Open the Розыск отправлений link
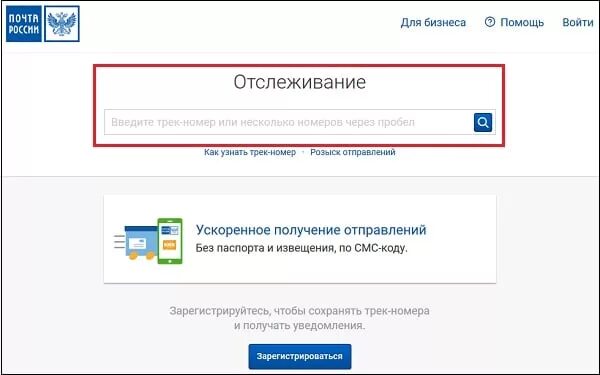 (353, 152)
